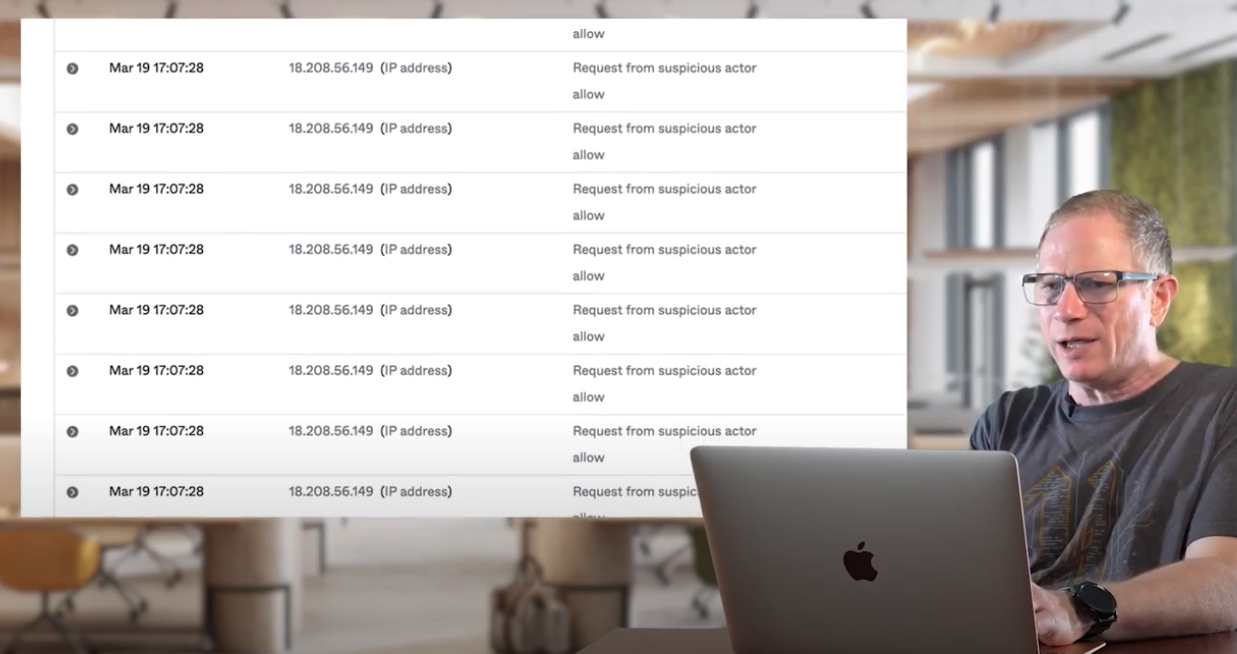Screen dimensions: 1237x654
Task: Select 18.208.56.149 address in the third row
Action: (331, 189)
